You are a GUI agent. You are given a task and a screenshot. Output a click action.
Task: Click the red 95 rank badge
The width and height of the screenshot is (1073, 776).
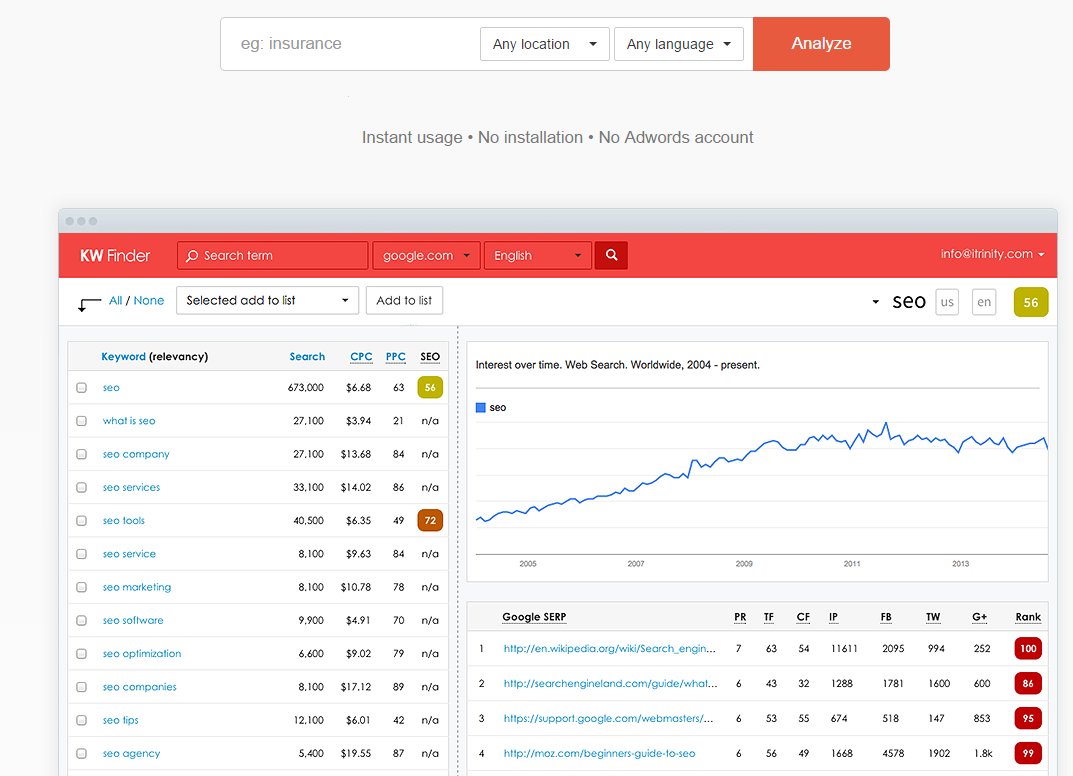[x=1028, y=719]
